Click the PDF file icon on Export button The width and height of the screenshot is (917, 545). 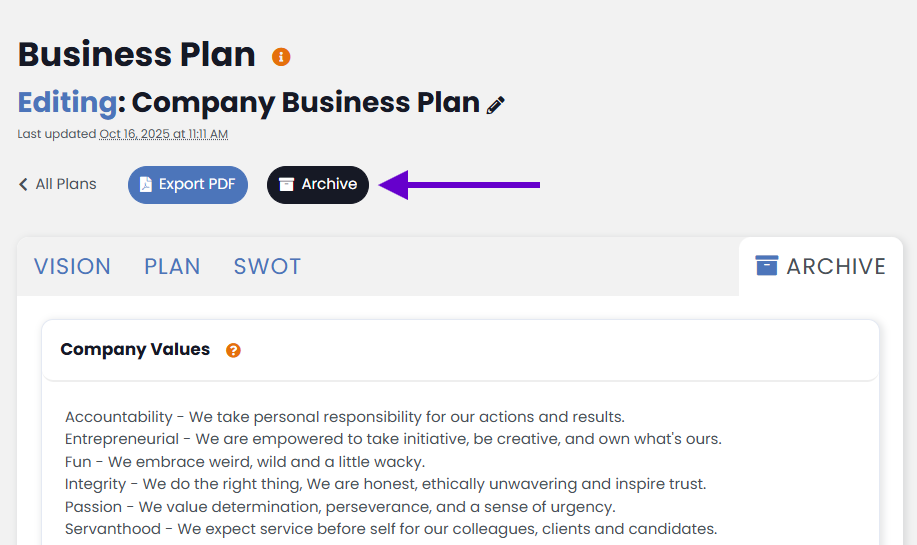146,184
